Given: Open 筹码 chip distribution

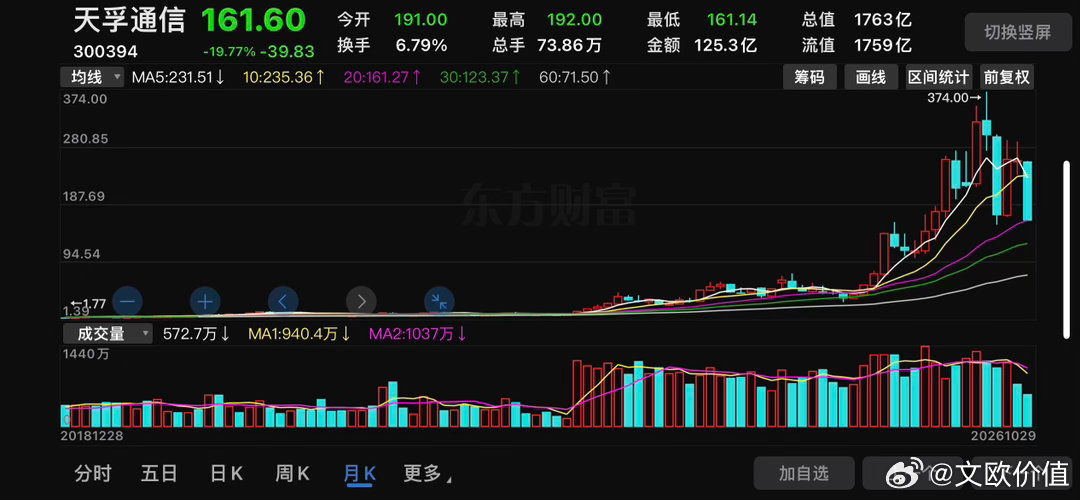Looking at the screenshot, I should [x=809, y=77].
